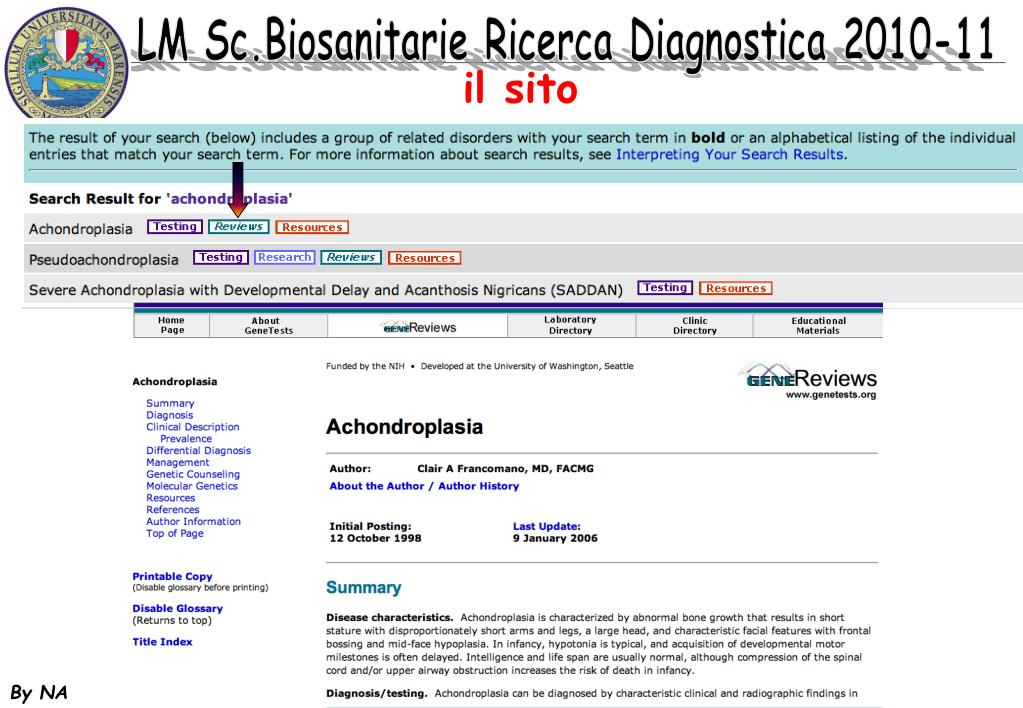Click the university seal emblem
Screen dimensions: 1023x708
click(x=66, y=63)
